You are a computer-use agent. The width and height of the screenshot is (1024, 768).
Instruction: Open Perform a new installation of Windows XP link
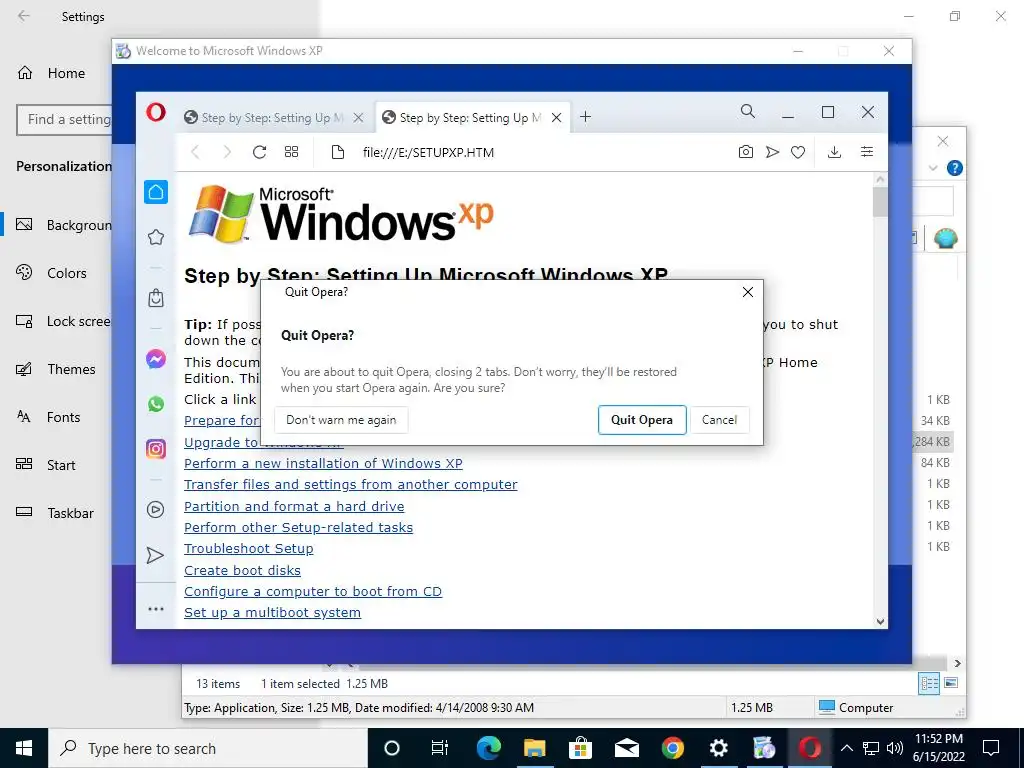point(323,464)
